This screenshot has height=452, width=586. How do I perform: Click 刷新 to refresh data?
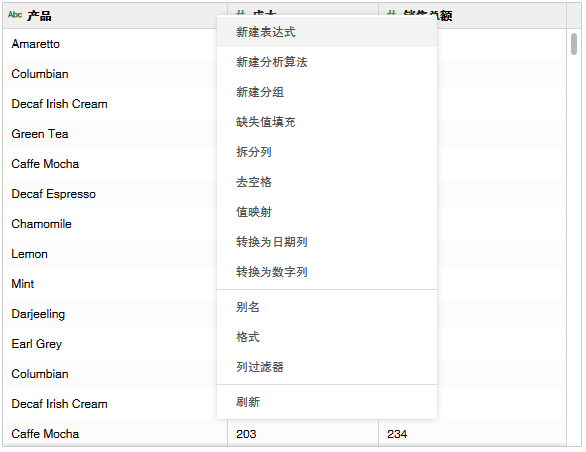[327, 402]
